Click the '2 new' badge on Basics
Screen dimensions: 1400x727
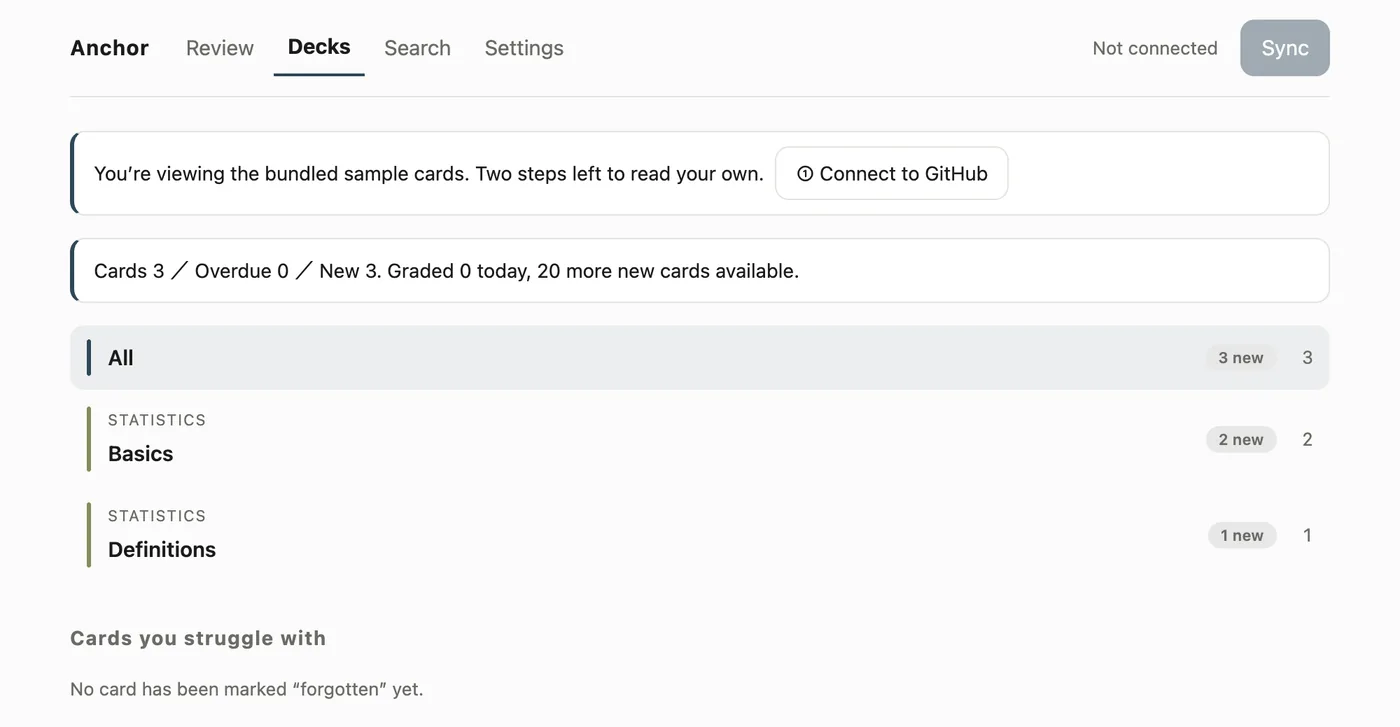(x=1240, y=440)
